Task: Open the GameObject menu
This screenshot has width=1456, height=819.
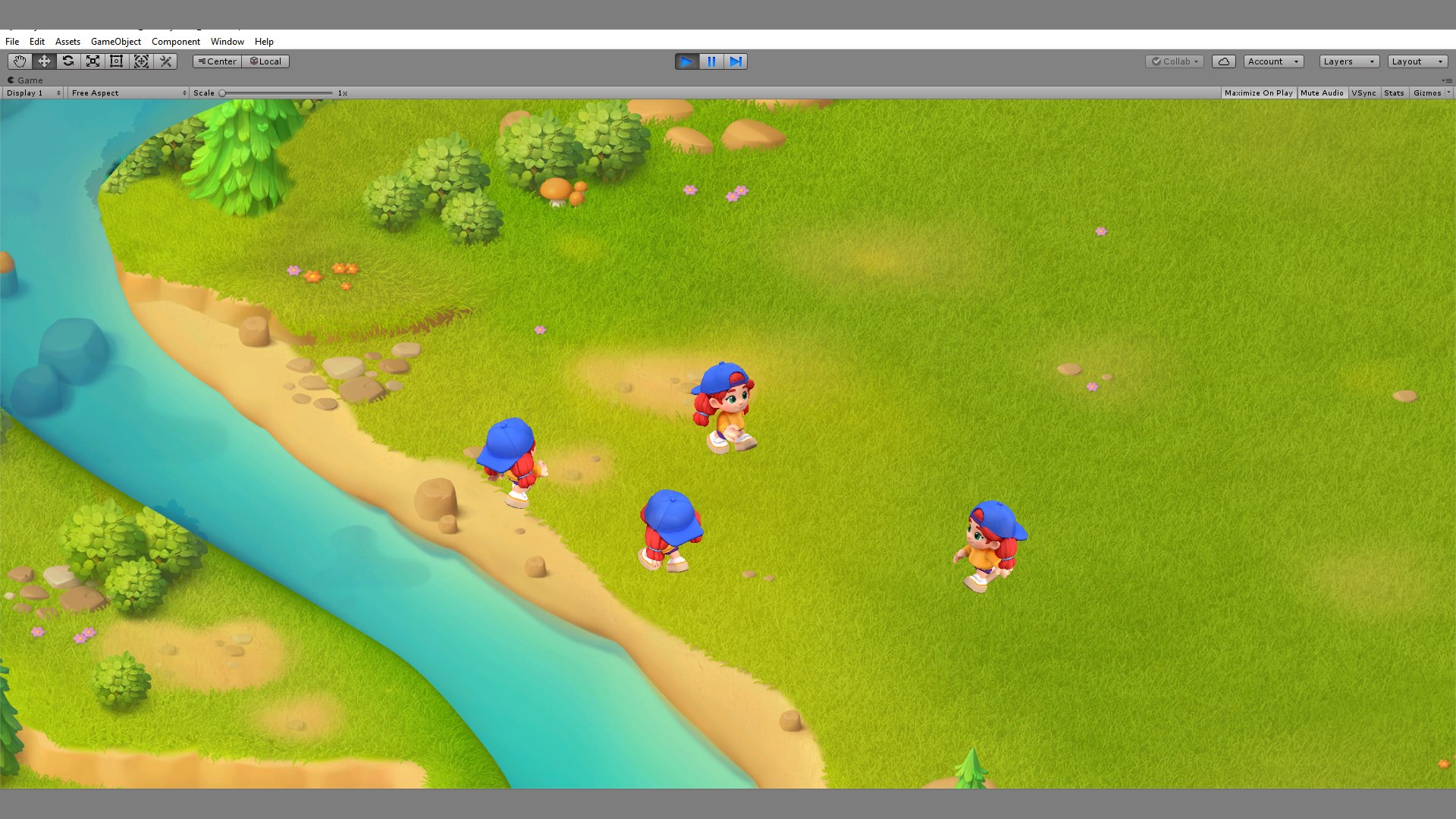Action: [x=116, y=42]
